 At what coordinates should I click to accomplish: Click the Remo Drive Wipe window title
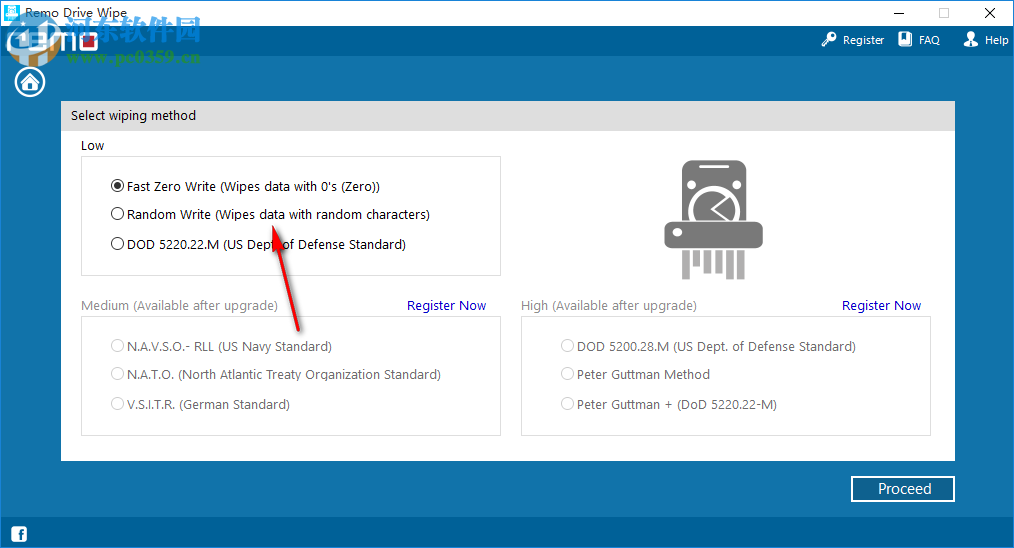tap(76, 13)
